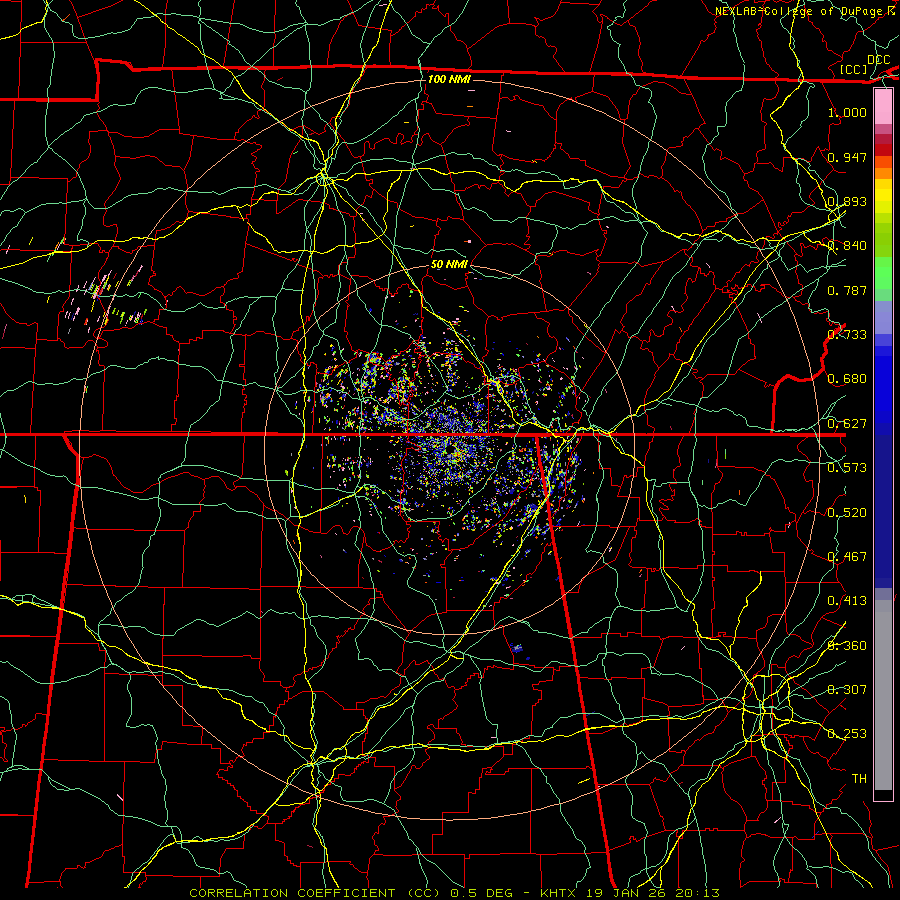This screenshot has width=900, height=900.
Task: Click the "100 NMI" range ring label
Action: coord(449,79)
